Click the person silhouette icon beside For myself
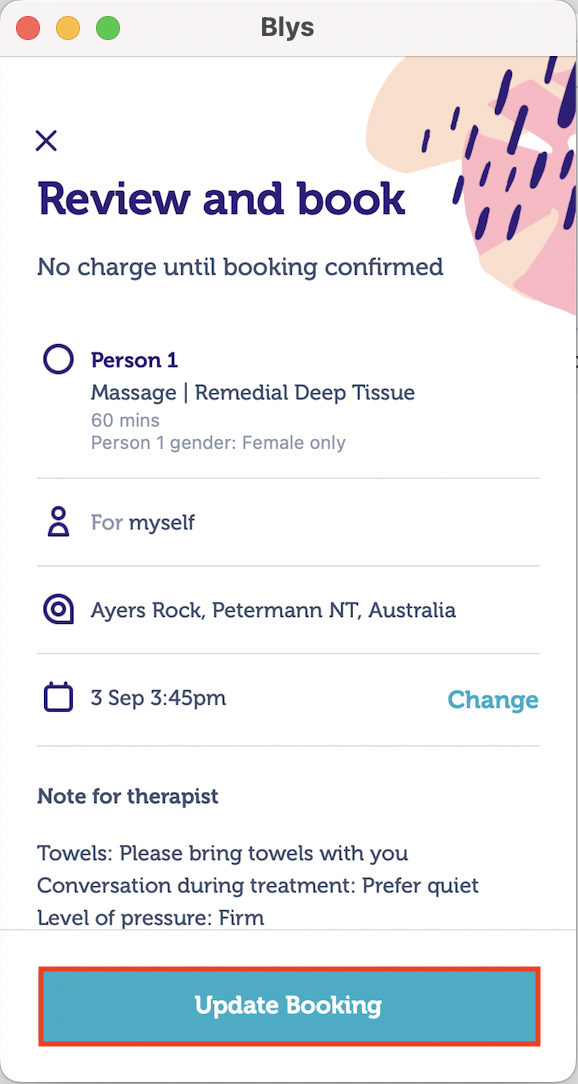 58,522
